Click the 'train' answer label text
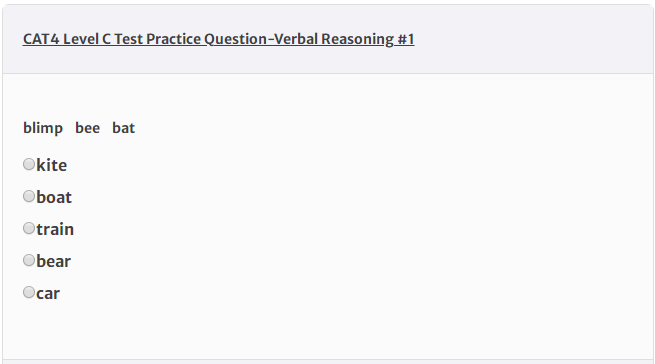Viewport: 655px width, 364px height. point(55,229)
